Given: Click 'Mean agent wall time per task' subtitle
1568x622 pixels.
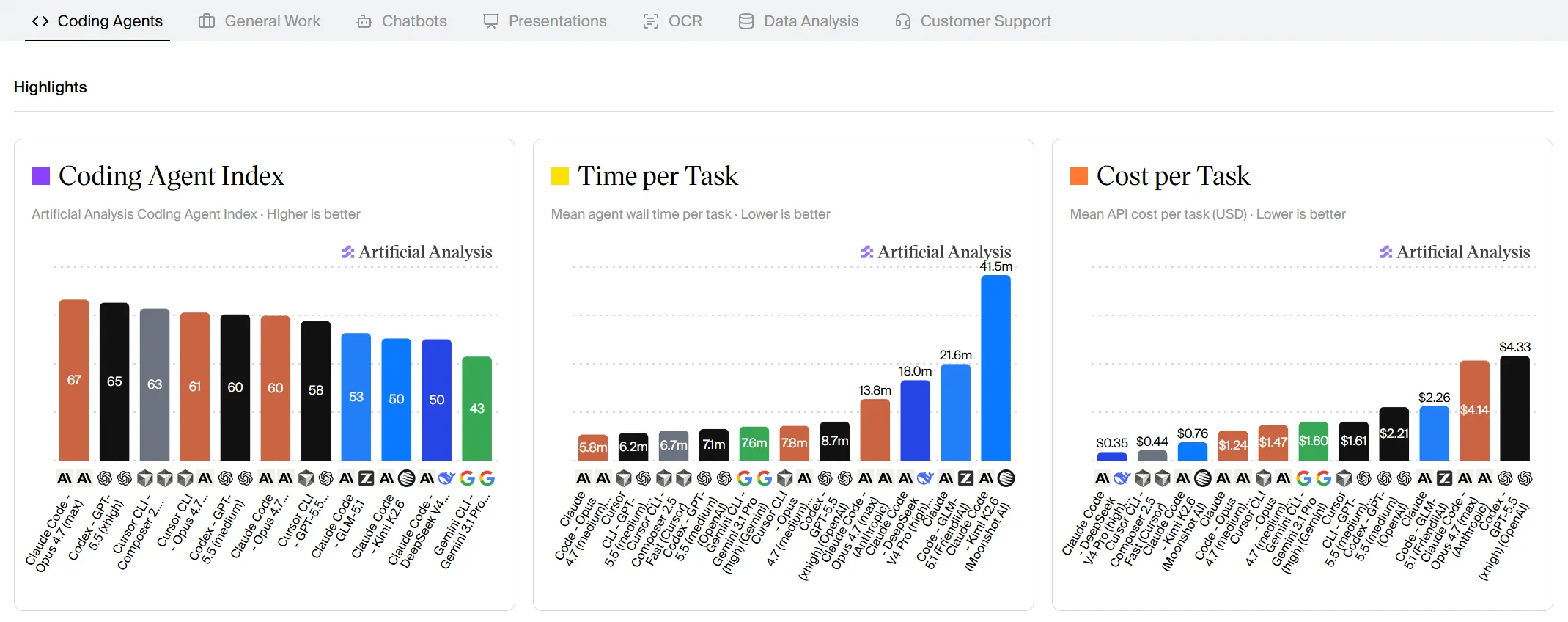Looking at the screenshot, I should tap(641, 214).
